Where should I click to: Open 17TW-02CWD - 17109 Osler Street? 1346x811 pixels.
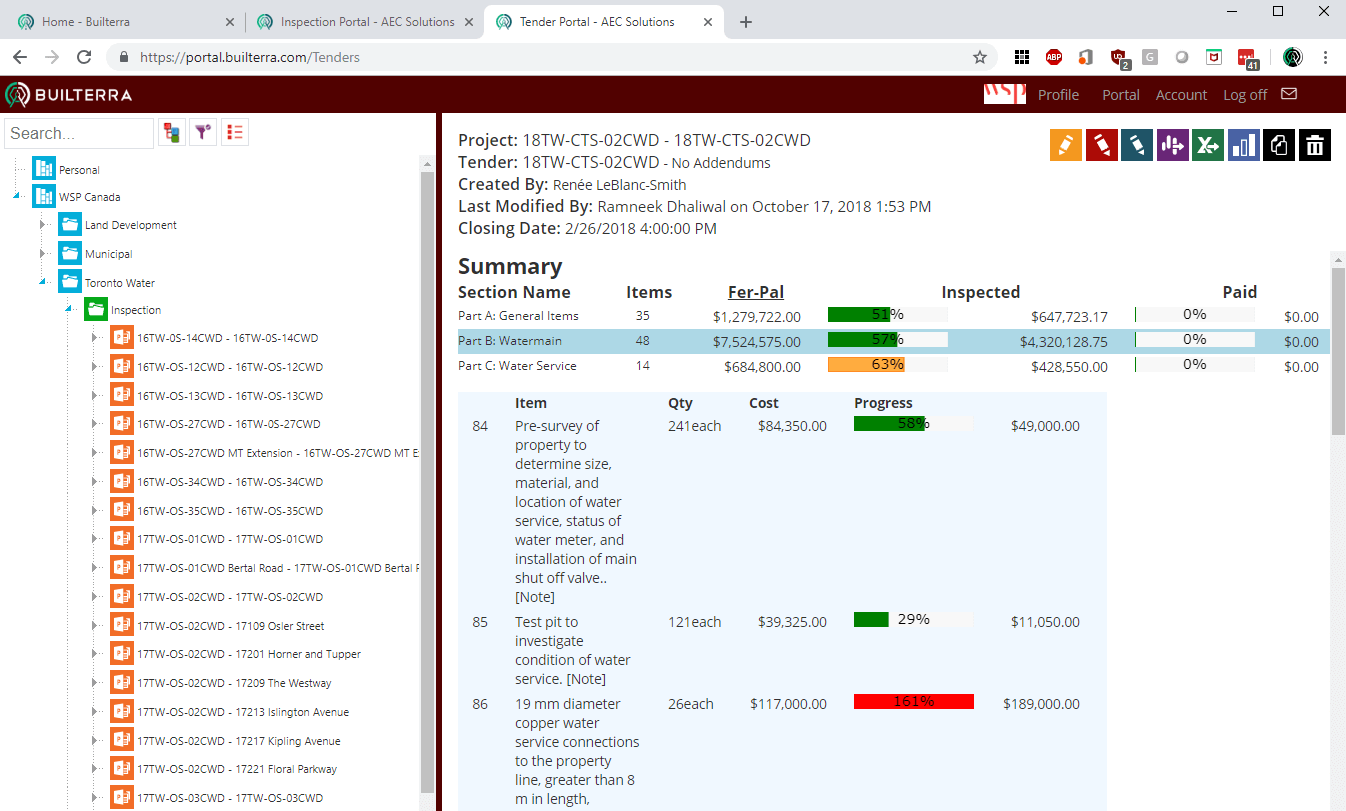[x=231, y=626]
